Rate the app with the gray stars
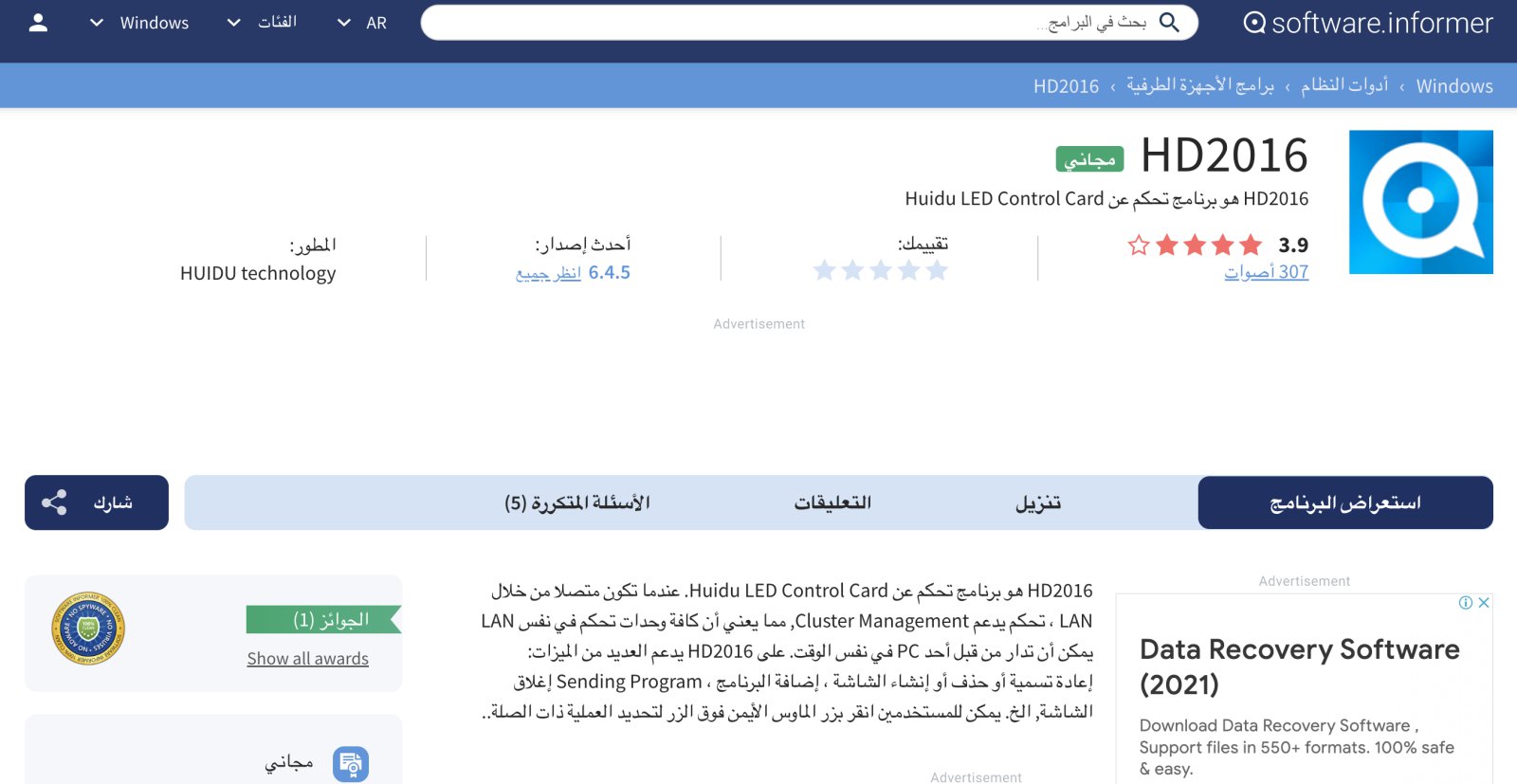 (x=881, y=271)
